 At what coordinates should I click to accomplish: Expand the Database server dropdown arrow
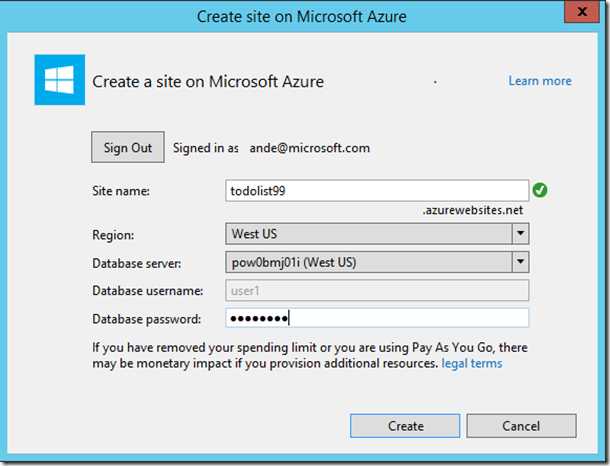click(x=521, y=262)
